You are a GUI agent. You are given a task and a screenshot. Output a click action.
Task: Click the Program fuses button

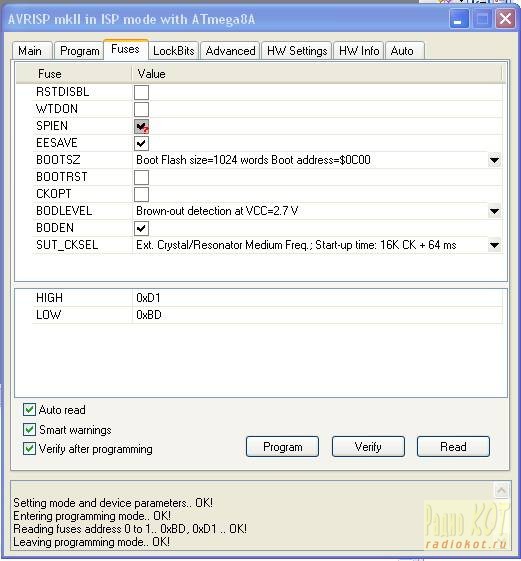(x=282, y=447)
